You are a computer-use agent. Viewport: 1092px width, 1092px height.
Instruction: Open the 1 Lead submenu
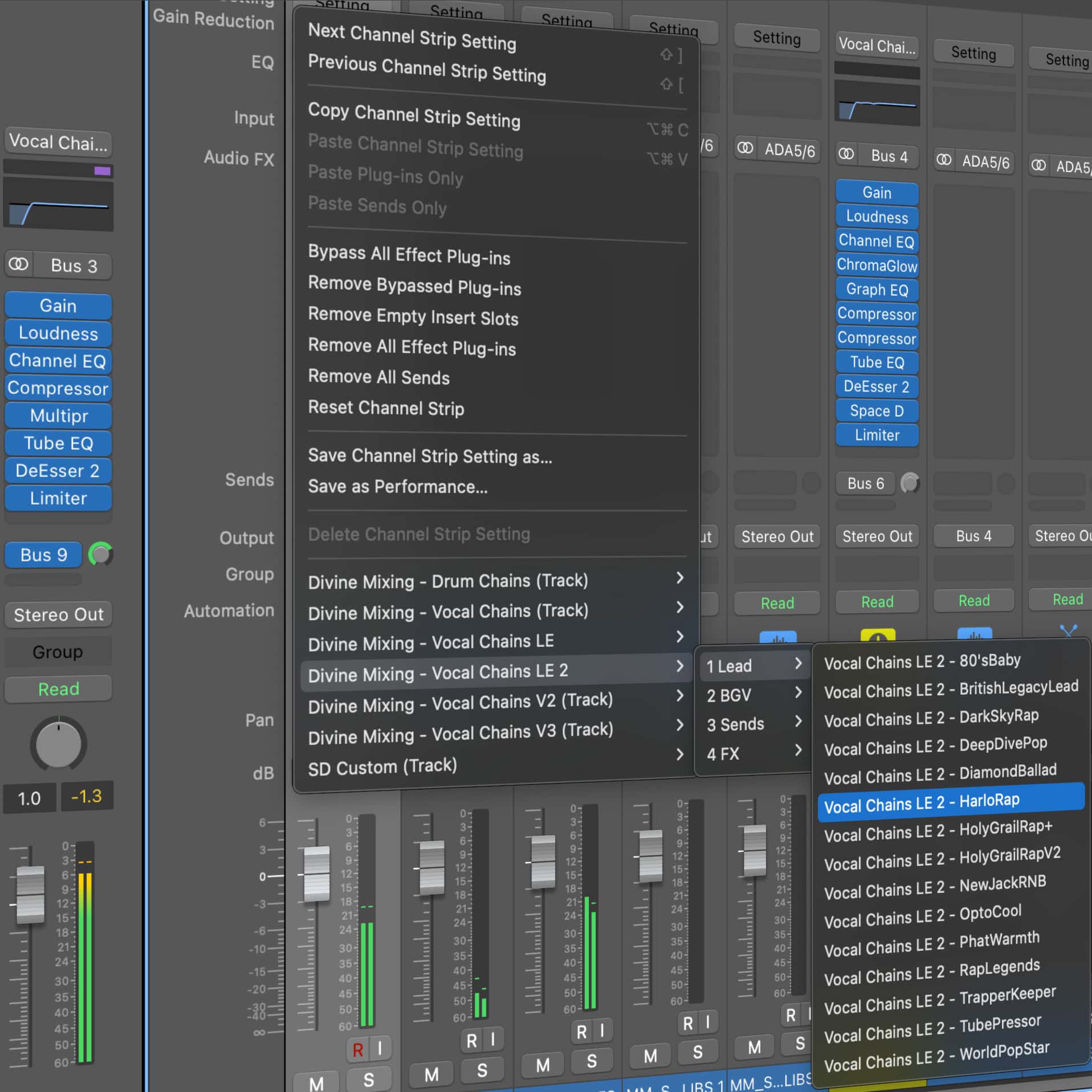(755, 665)
